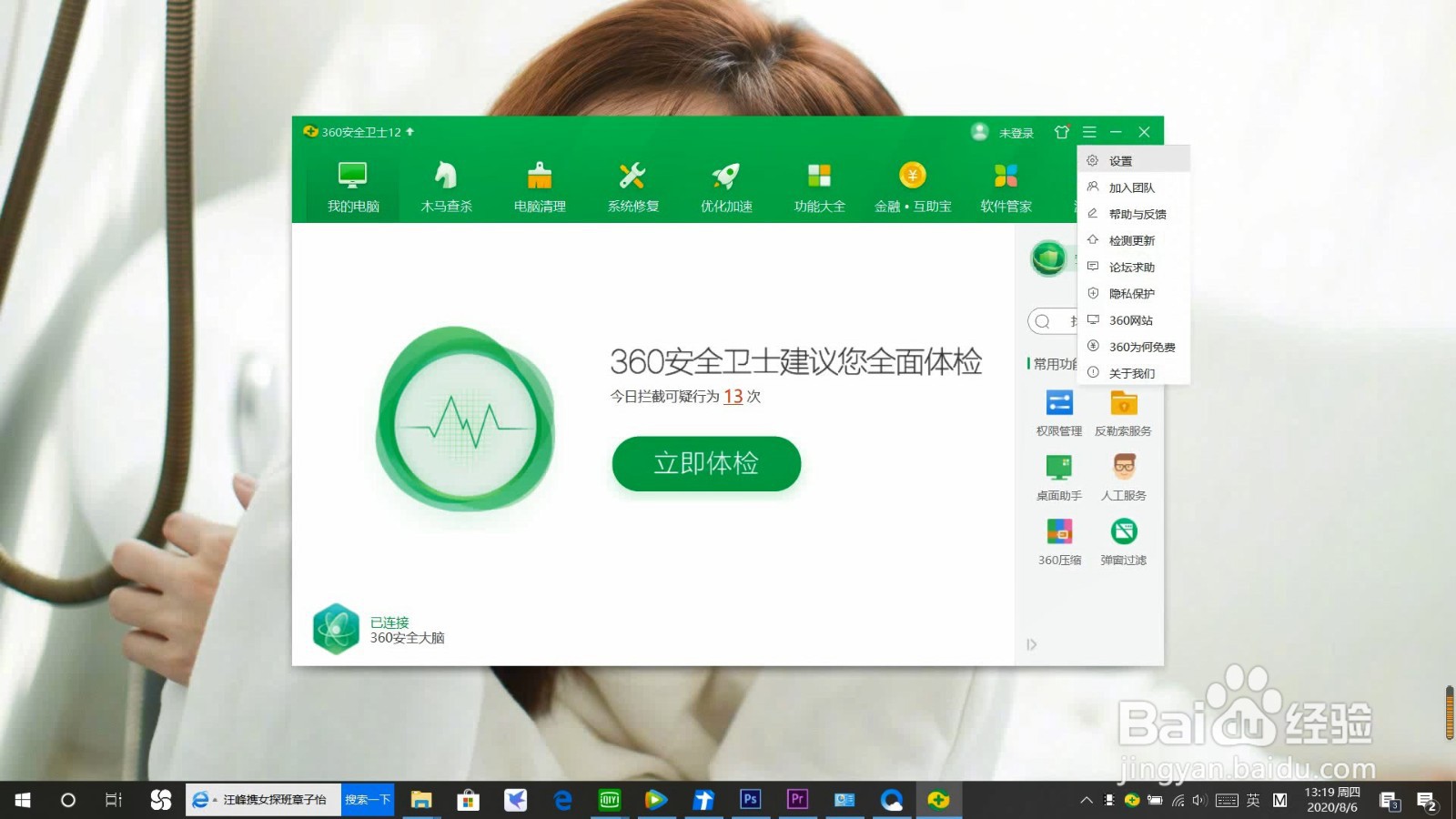This screenshot has height=819, width=1456.
Task: Open 金融·互助宝 coin icon
Action: coord(913,174)
